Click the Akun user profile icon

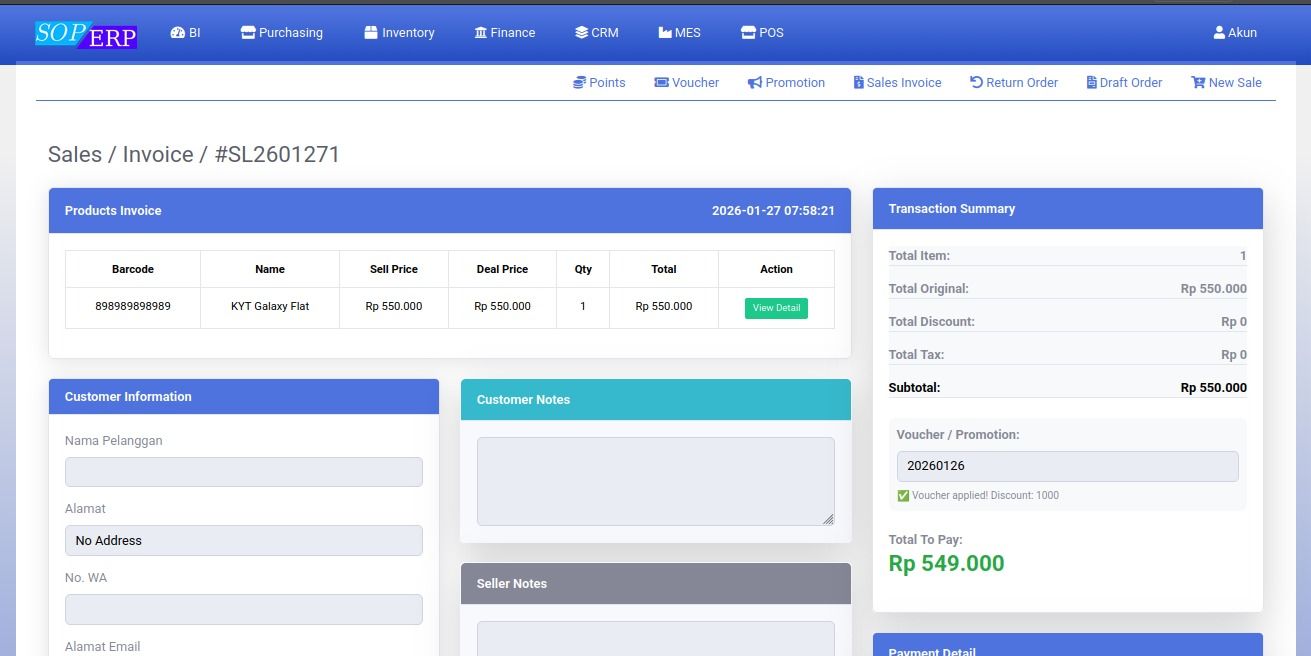pyautogui.click(x=1219, y=33)
